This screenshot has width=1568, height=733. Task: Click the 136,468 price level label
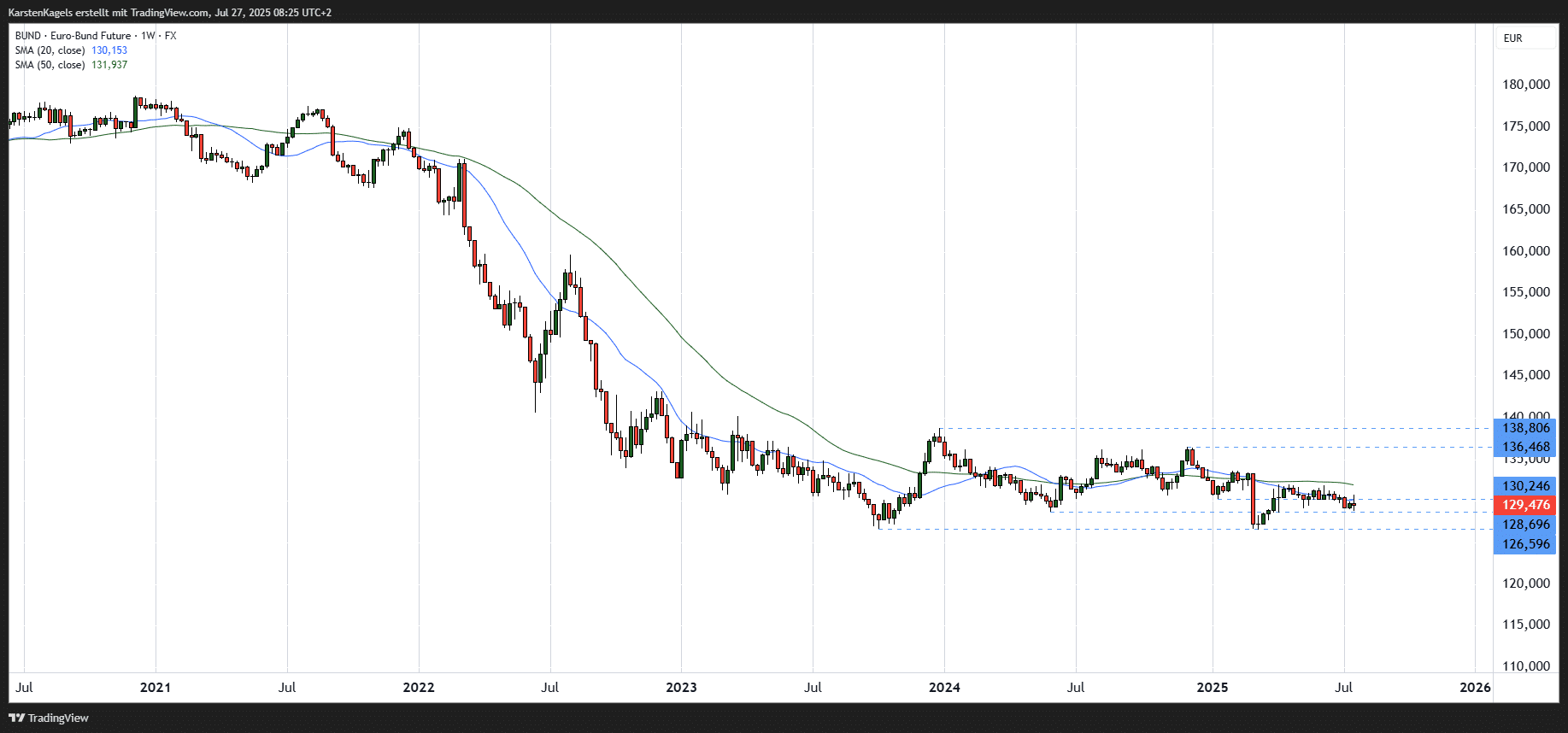click(1525, 447)
